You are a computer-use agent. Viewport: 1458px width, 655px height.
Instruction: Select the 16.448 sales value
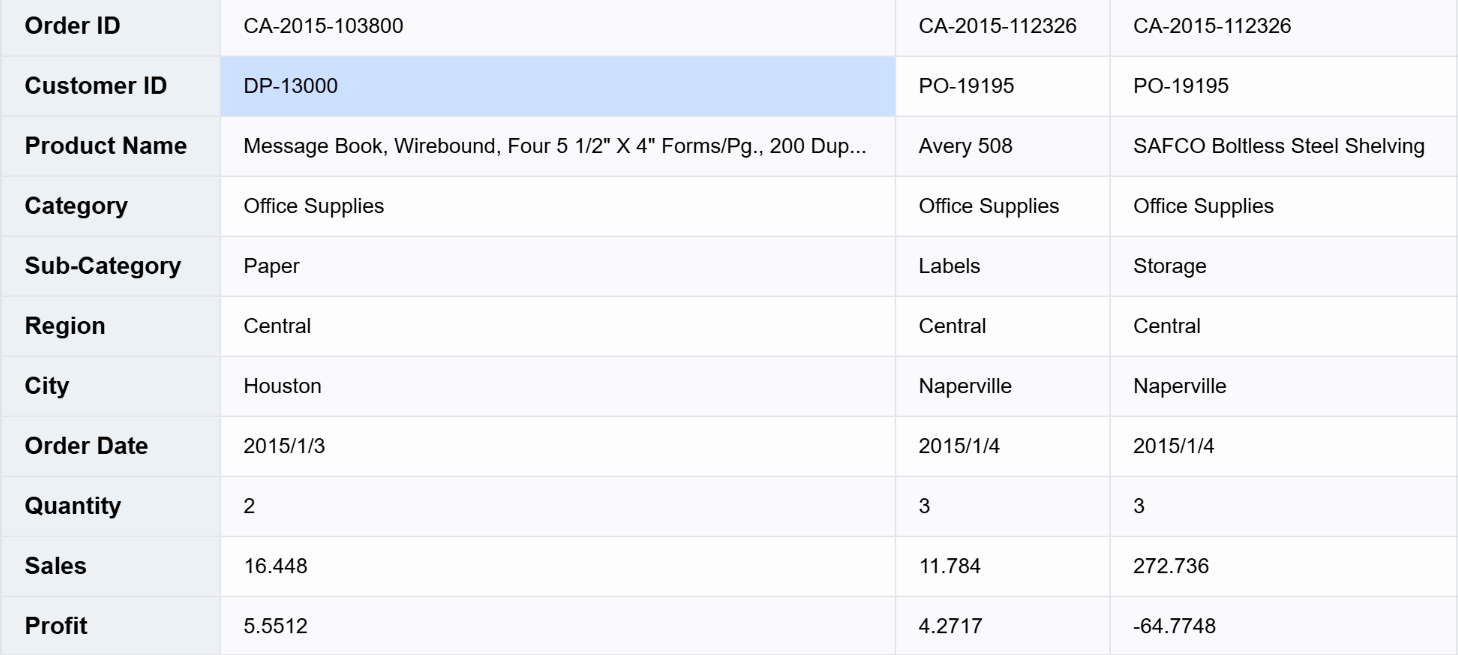click(557, 566)
